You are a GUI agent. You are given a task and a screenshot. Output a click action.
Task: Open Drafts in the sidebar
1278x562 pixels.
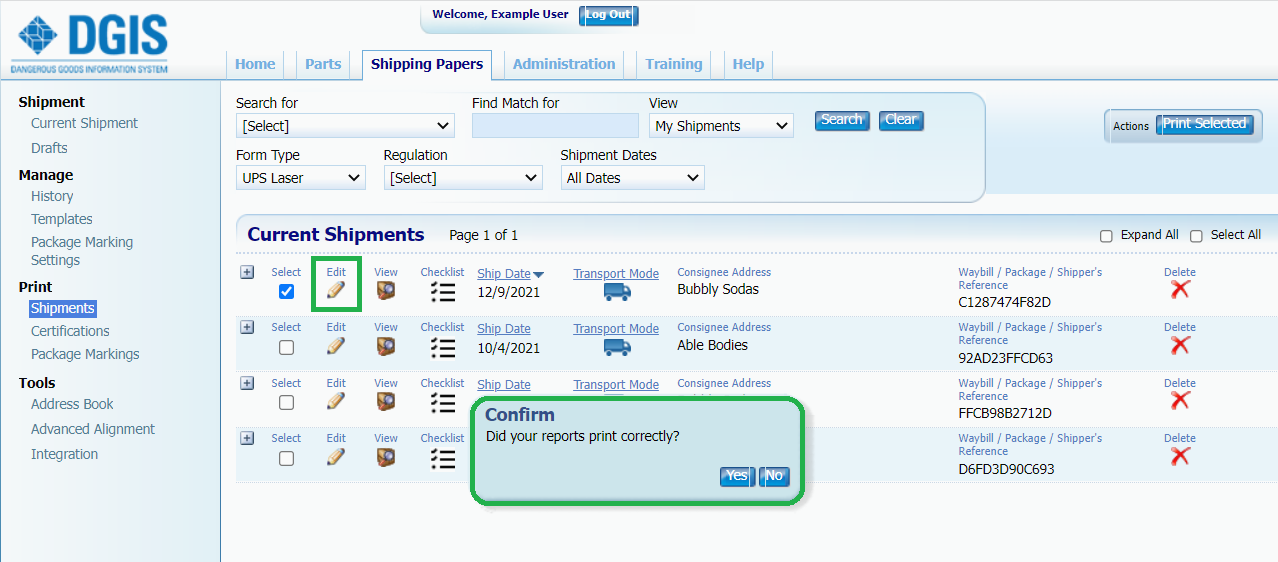point(49,148)
